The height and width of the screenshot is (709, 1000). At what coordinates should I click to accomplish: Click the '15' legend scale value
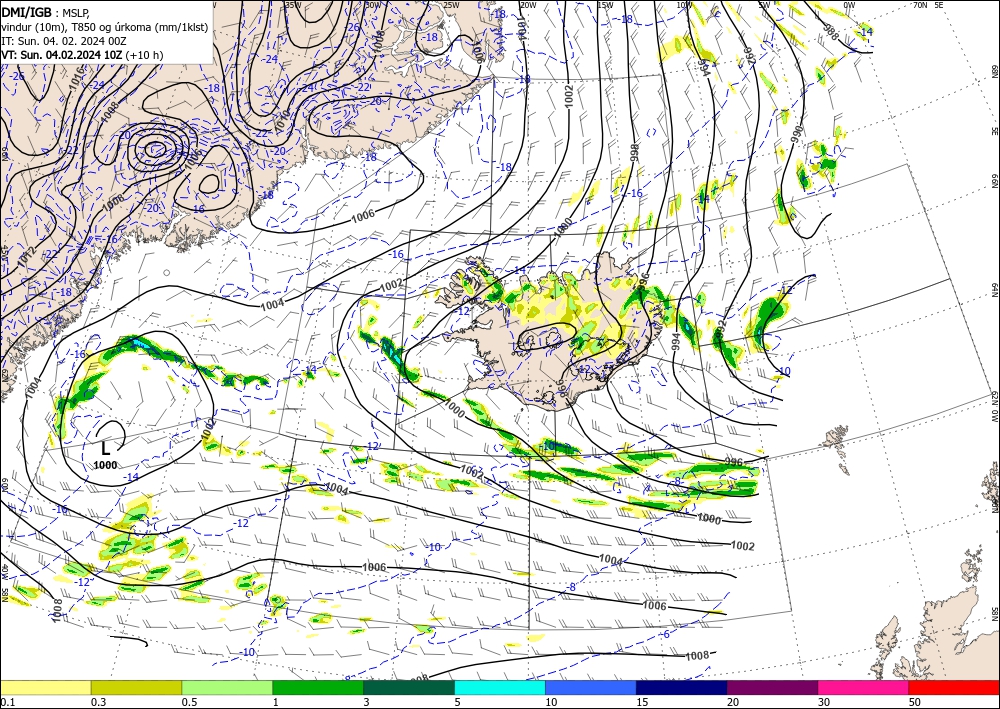tap(642, 702)
